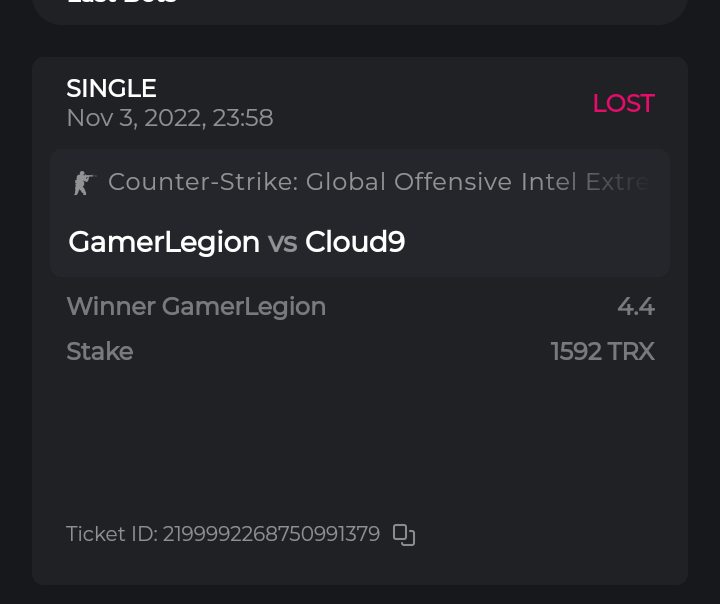Click the 'Ticket ID:' label text
Viewport: 720px width, 604px height.
pyautogui.click(x=111, y=534)
